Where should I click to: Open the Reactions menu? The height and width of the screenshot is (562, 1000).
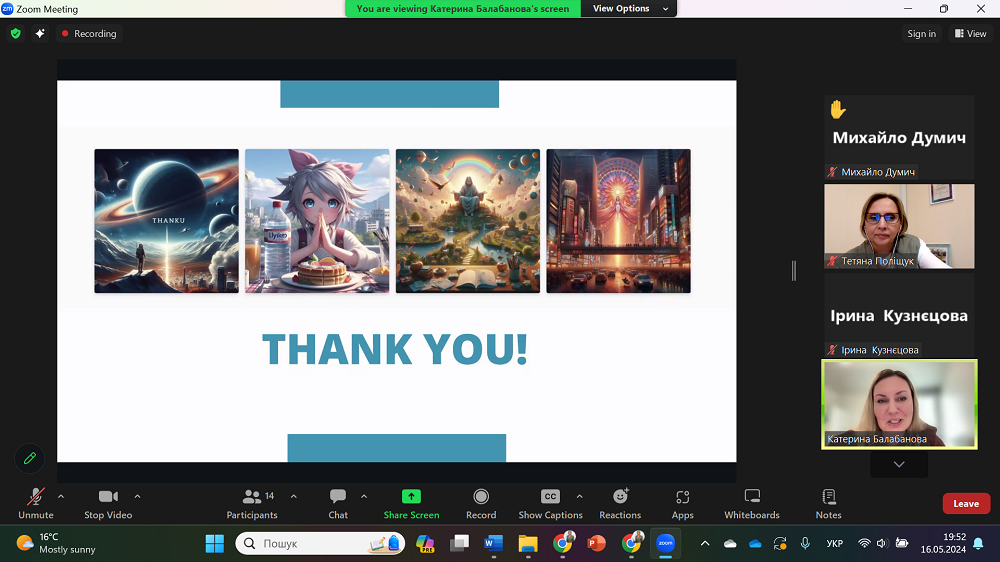(620, 502)
